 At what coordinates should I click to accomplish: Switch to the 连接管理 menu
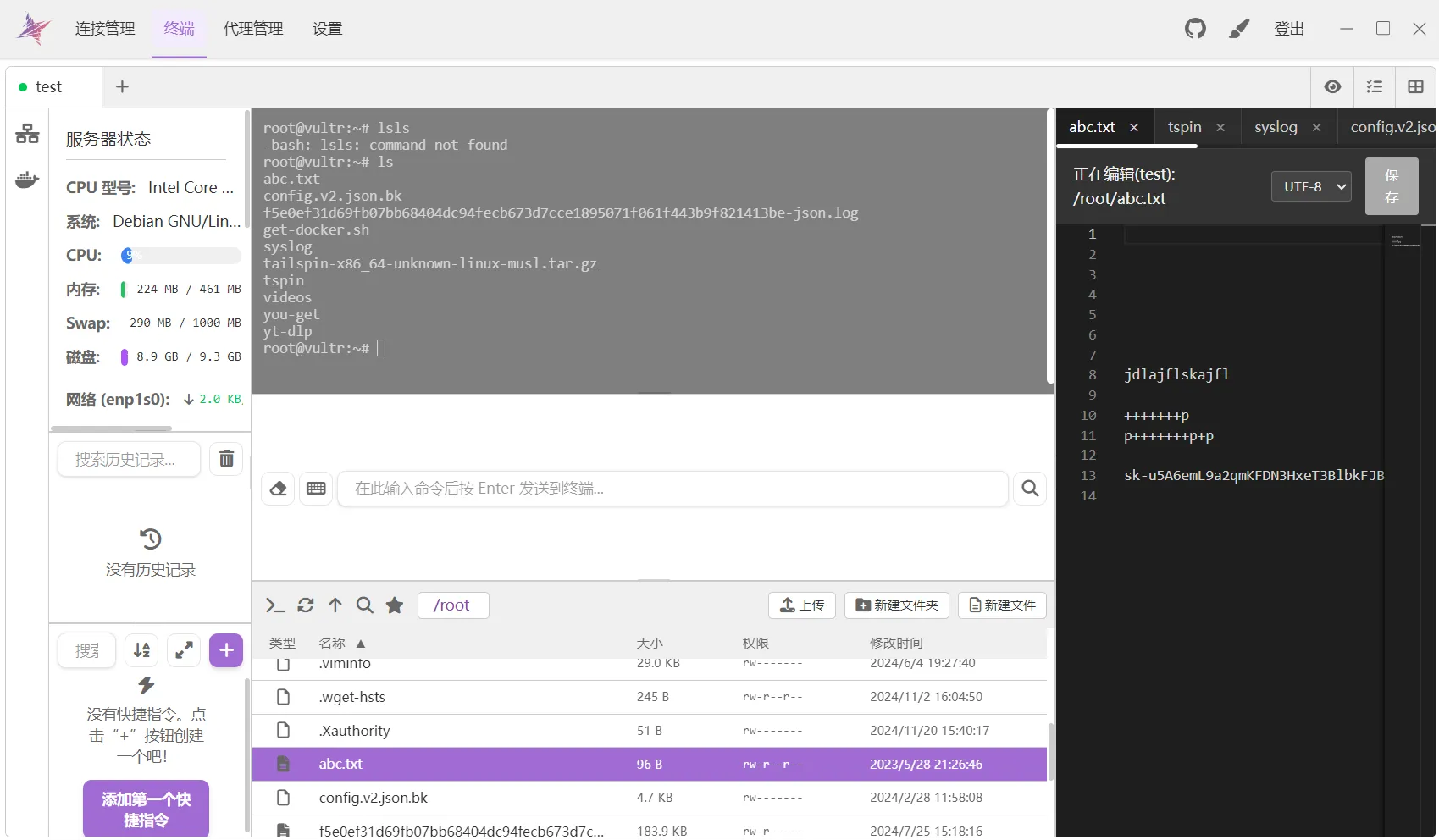tap(105, 29)
